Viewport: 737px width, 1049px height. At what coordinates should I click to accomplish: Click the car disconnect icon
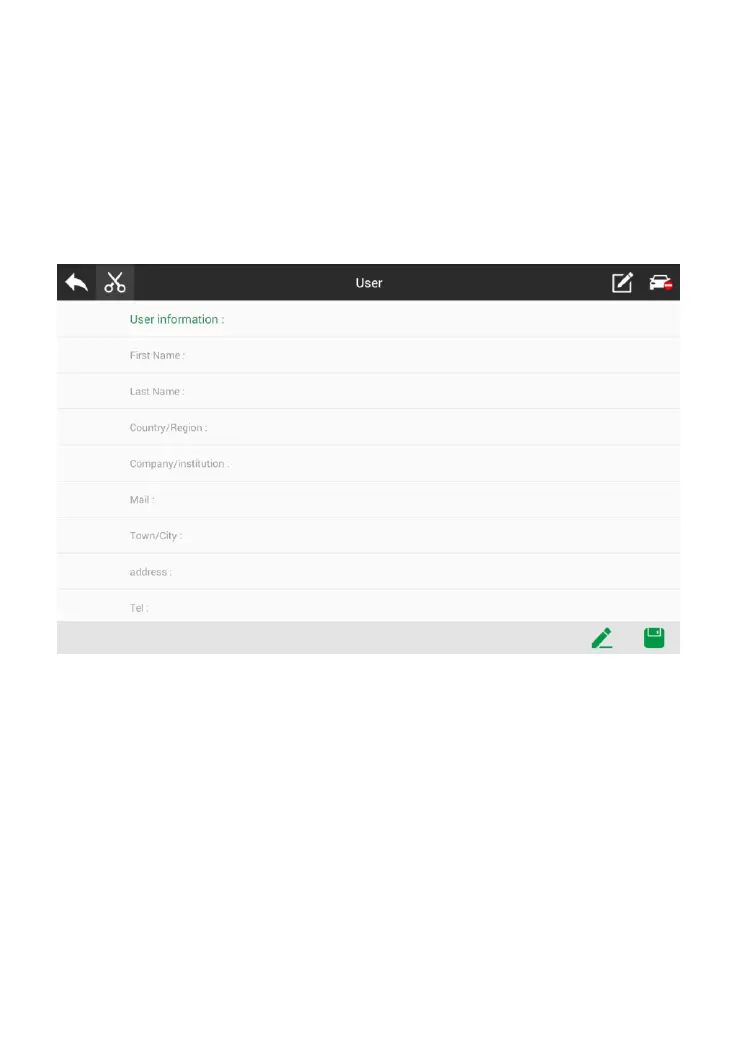click(660, 282)
